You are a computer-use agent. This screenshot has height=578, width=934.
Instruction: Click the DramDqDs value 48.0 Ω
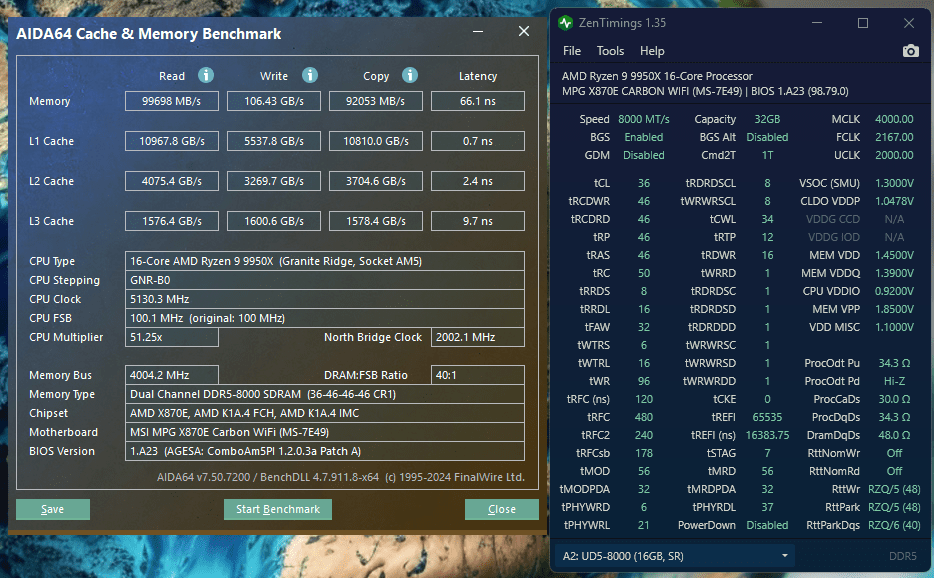click(894, 435)
